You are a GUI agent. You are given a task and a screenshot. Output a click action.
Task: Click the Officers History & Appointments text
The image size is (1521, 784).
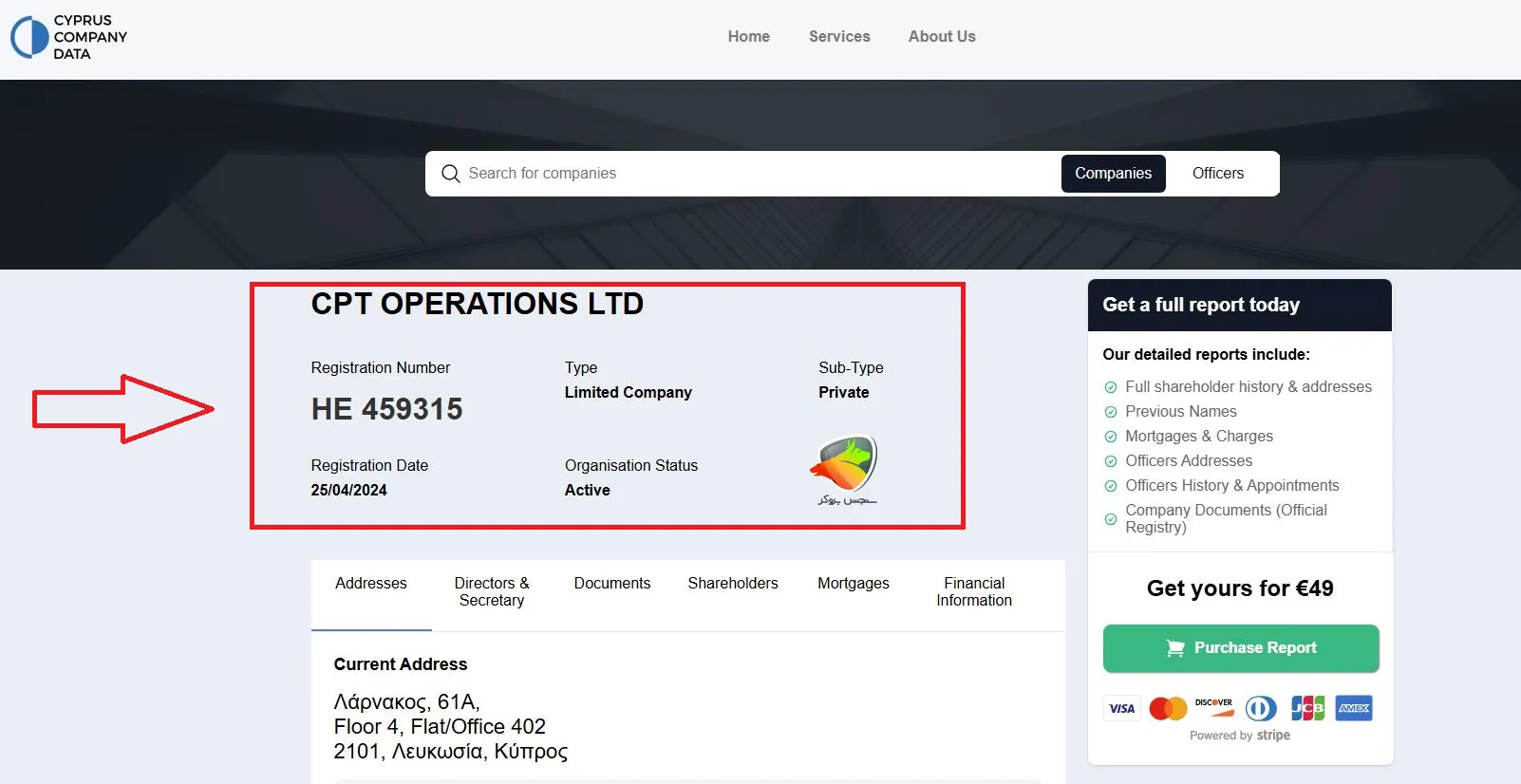[1232, 486]
